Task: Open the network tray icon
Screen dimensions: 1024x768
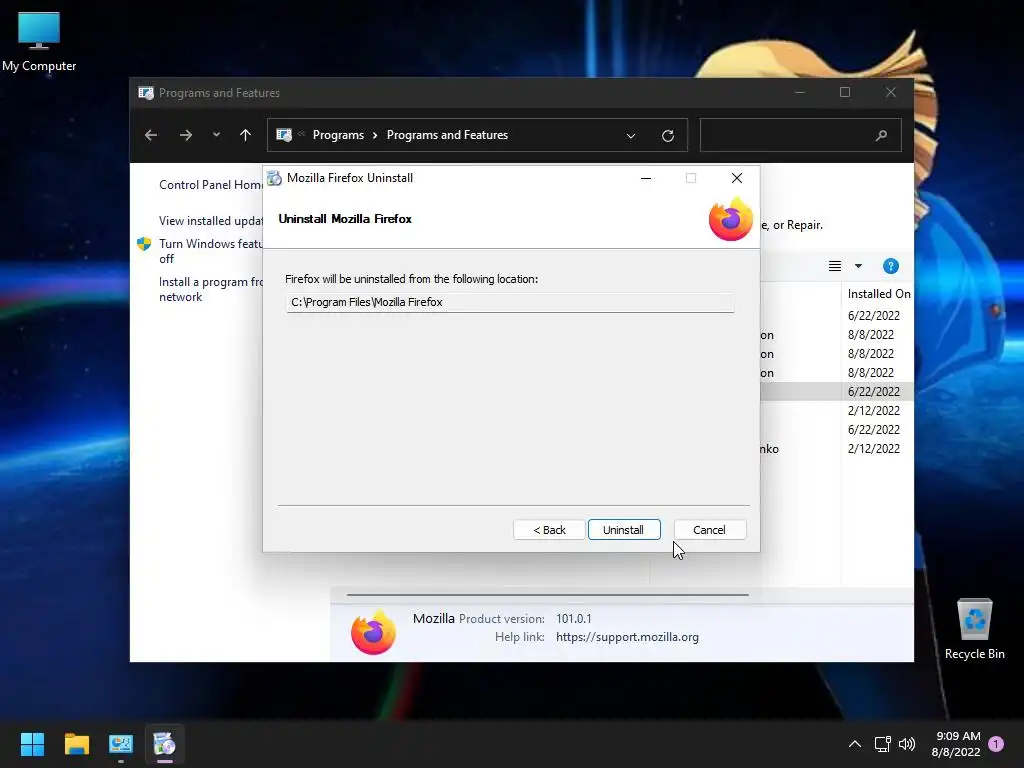Action: tap(883, 744)
